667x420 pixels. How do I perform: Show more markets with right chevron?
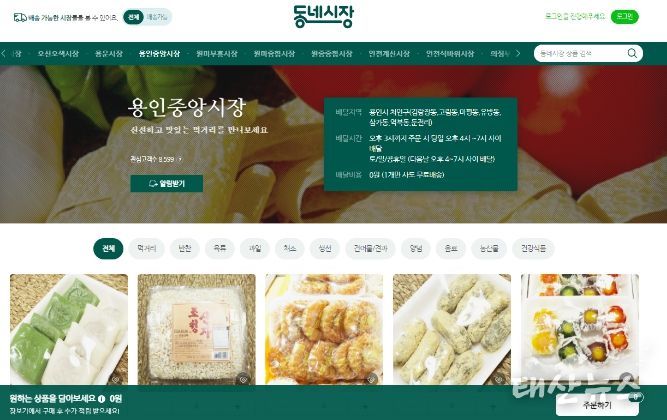(x=518, y=54)
